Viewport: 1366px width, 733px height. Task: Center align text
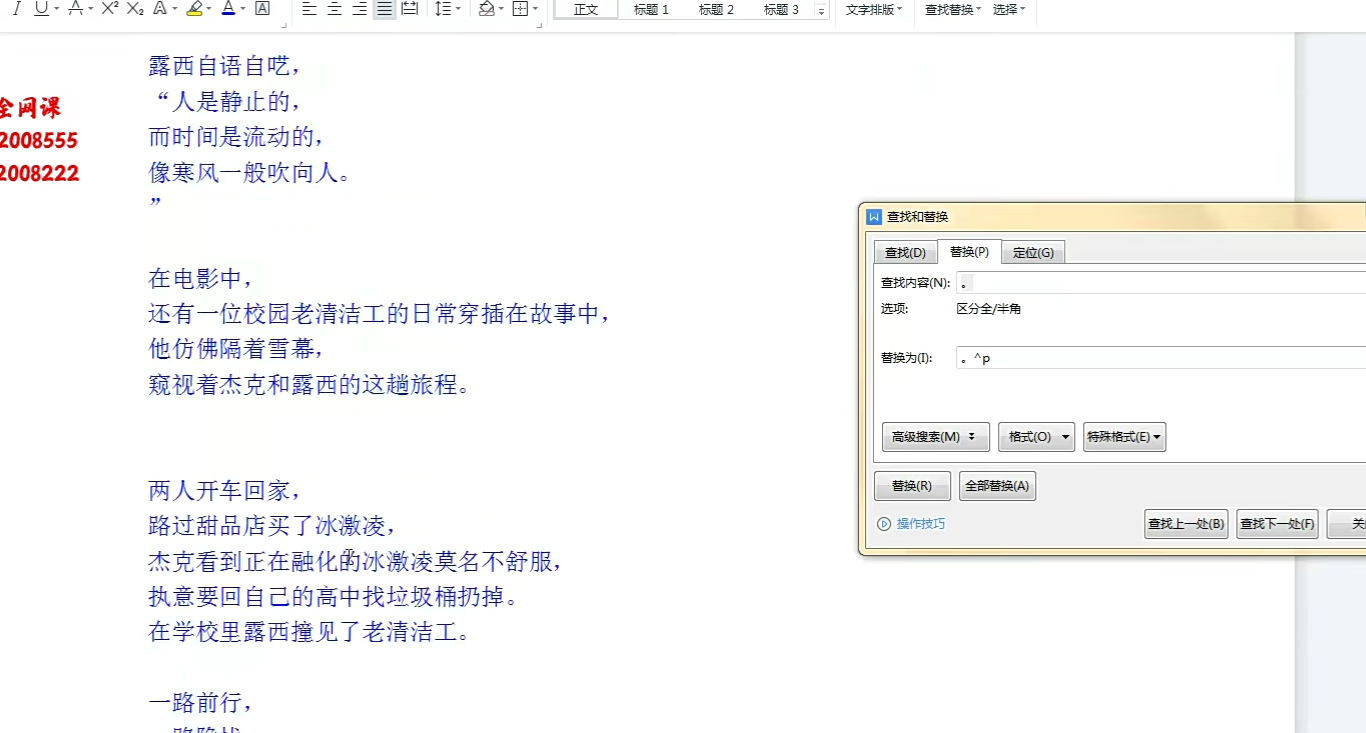[334, 9]
